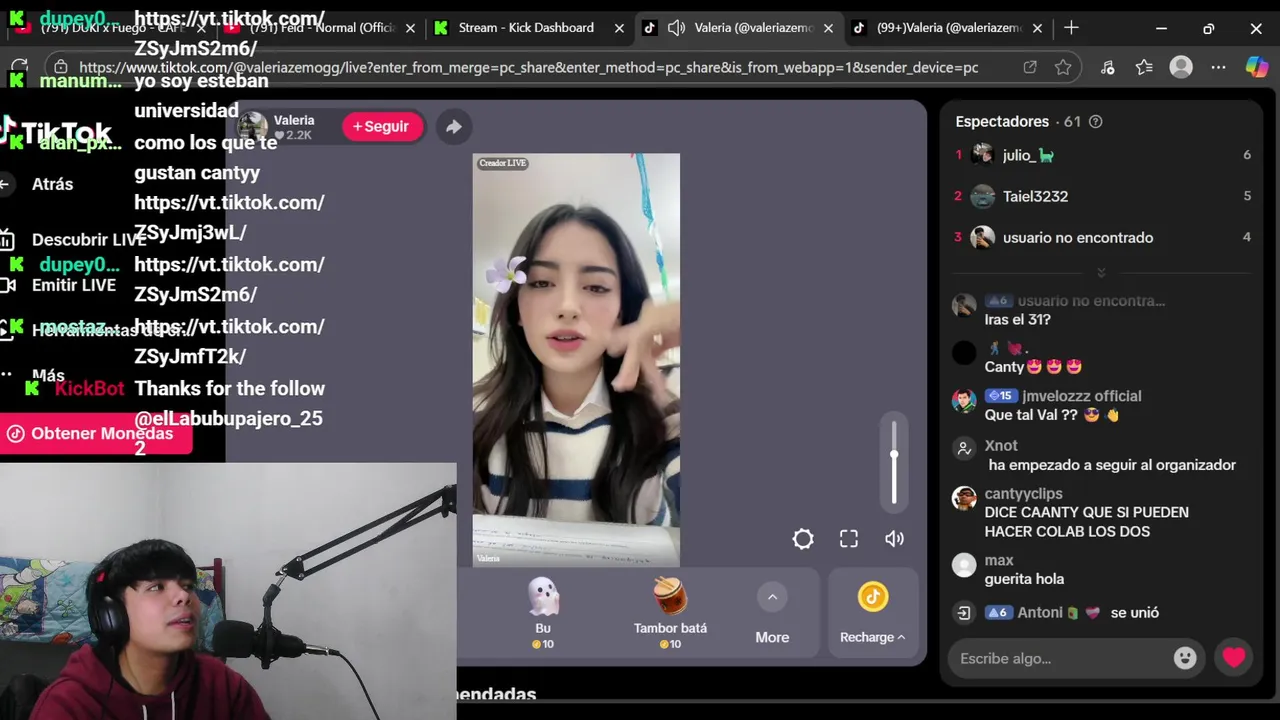Click the TikTok logo
Viewport: 1280px width, 720px height.
point(60,133)
